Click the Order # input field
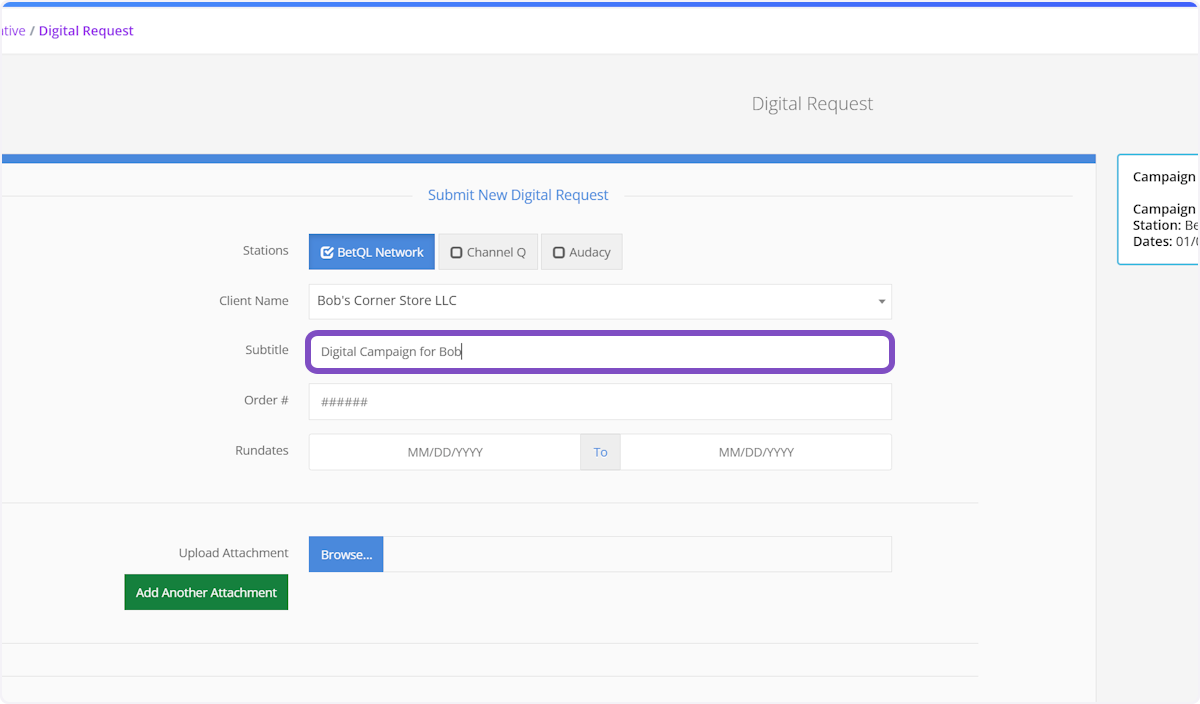This screenshot has height=704, width=1200. [599, 402]
